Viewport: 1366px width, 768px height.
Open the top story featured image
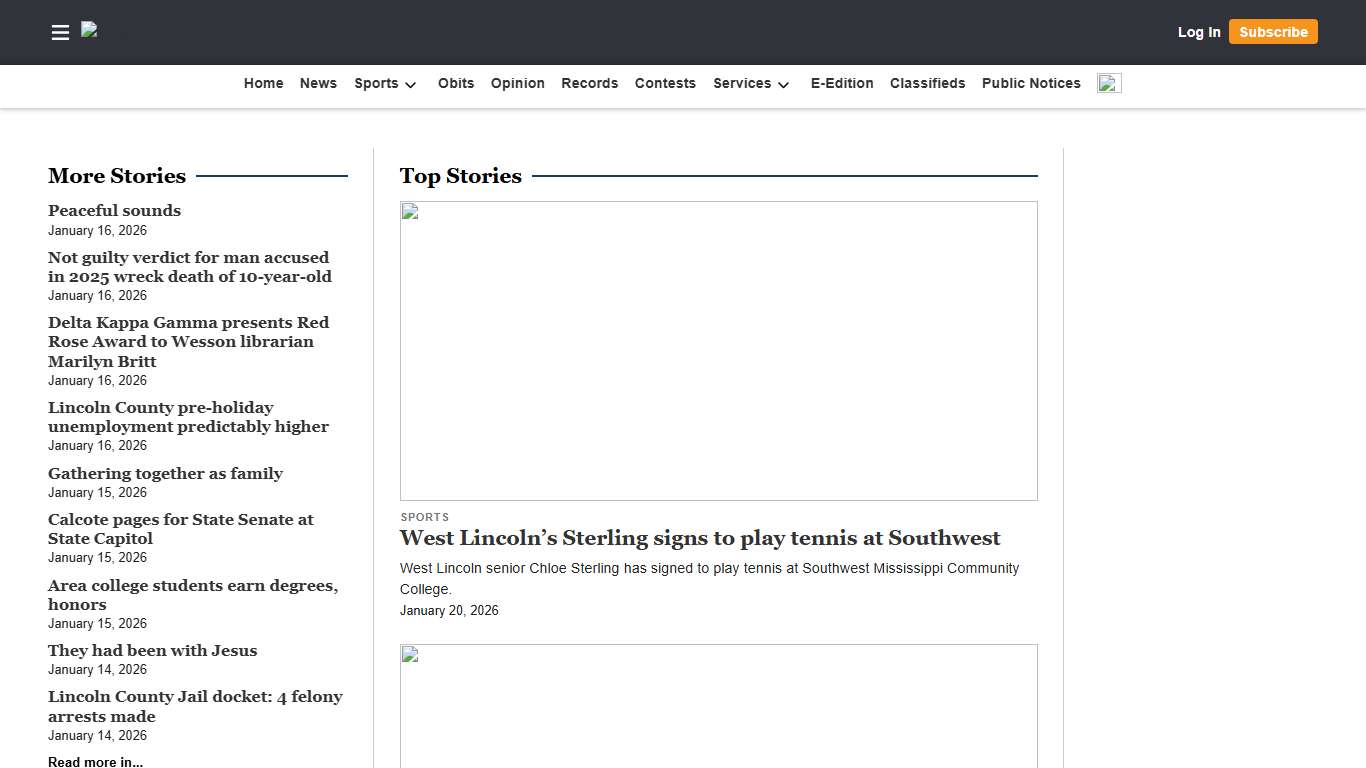pyautogui.click(x=718, y=350)
